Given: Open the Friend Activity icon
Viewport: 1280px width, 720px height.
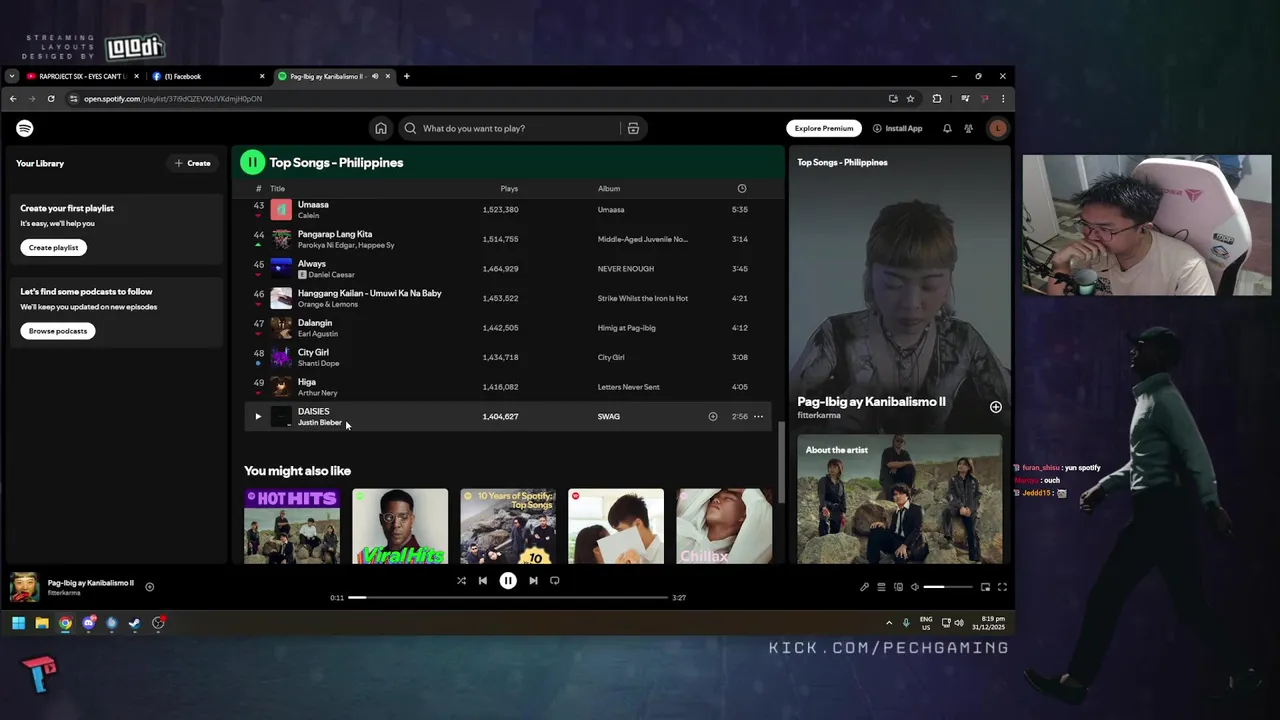Looking at the screenshot, I should click(968, 128).
